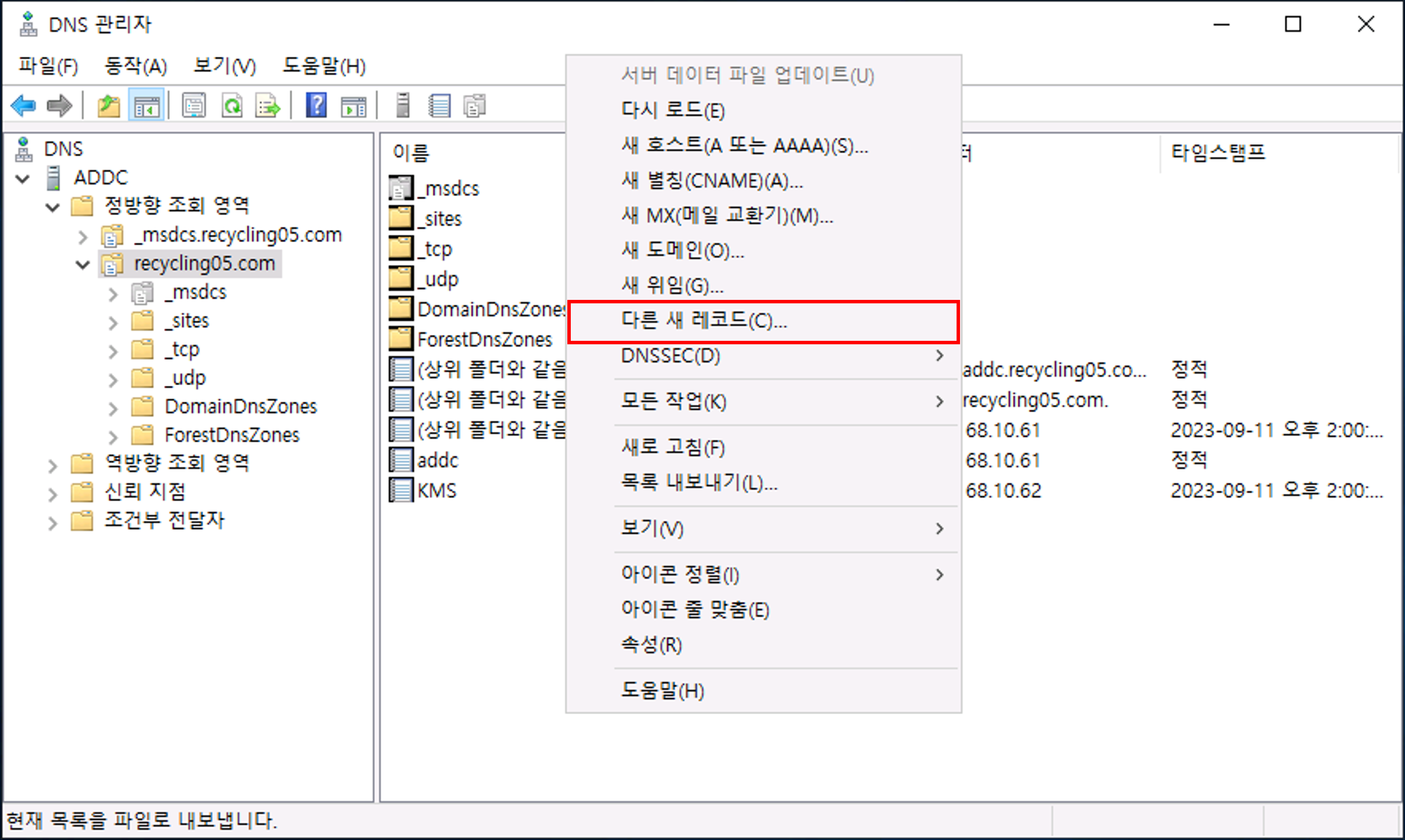Open the DNSSEC(D) submenu
The width and height of the screenshot is (1405, 840).
click(670, 356)
